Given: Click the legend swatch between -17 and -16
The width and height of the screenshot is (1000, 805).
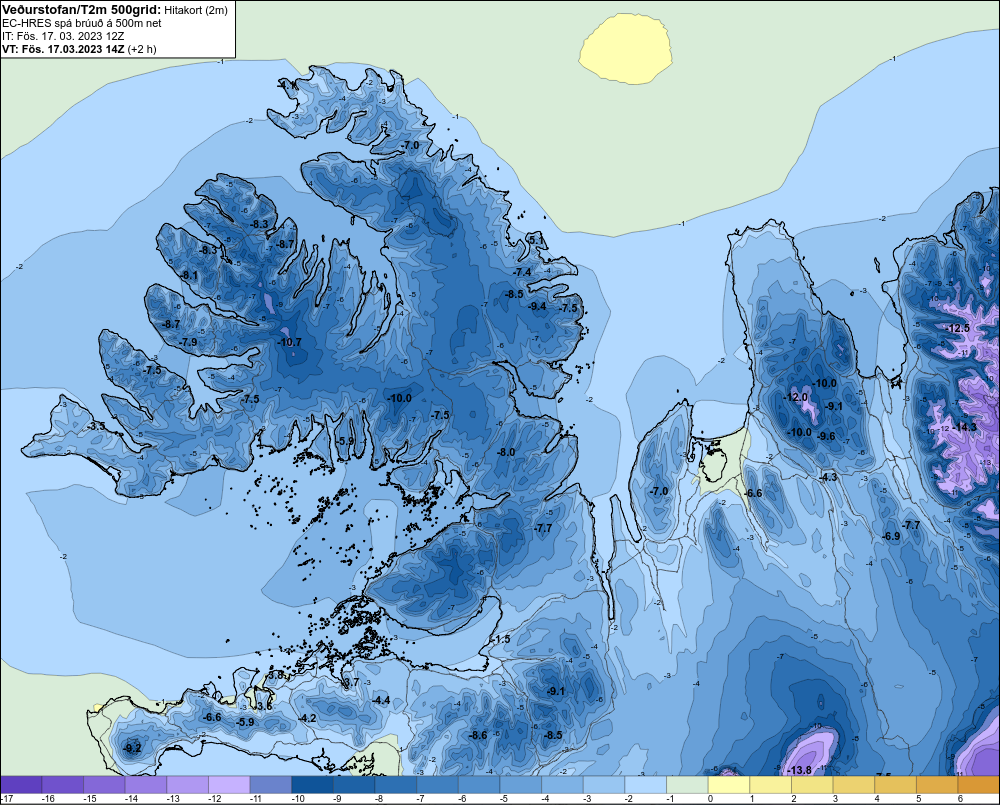Looking at the screenshot, I should (21, 785).
